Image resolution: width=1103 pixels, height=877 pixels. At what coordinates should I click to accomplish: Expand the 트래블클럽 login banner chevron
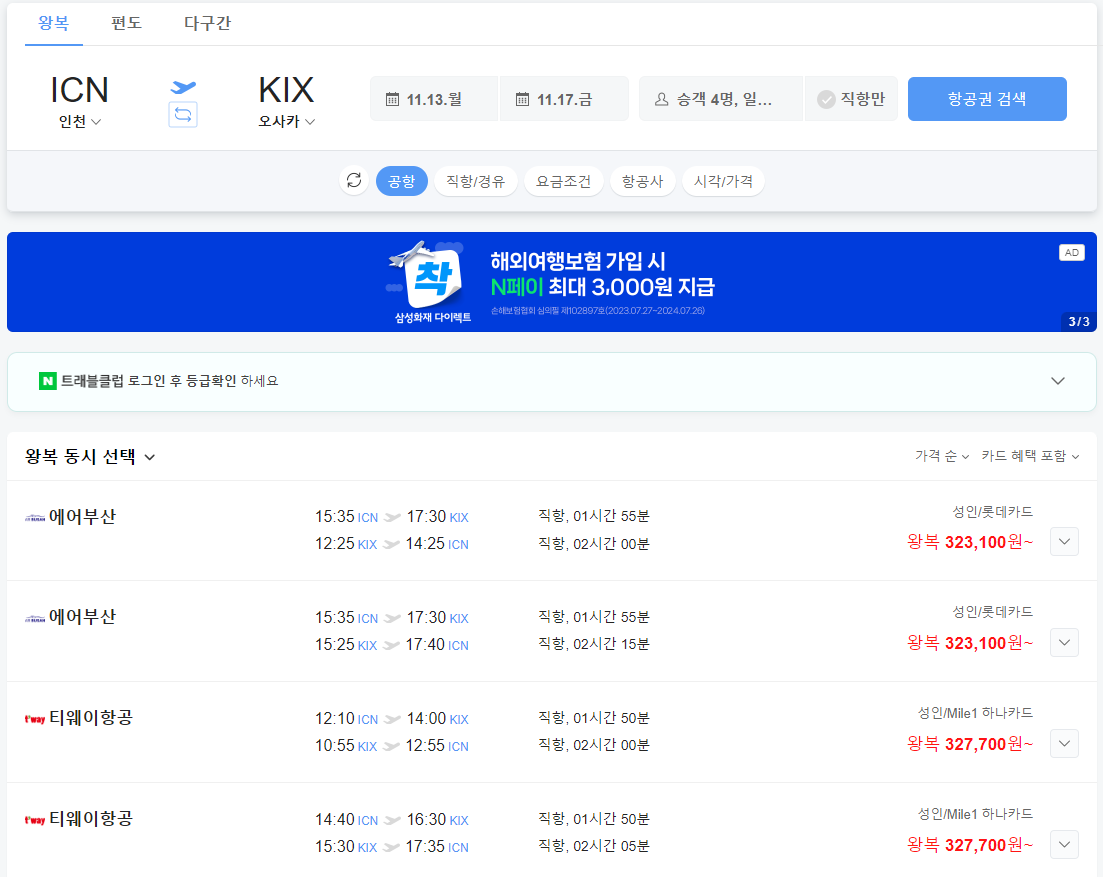tap(1057, 381)
